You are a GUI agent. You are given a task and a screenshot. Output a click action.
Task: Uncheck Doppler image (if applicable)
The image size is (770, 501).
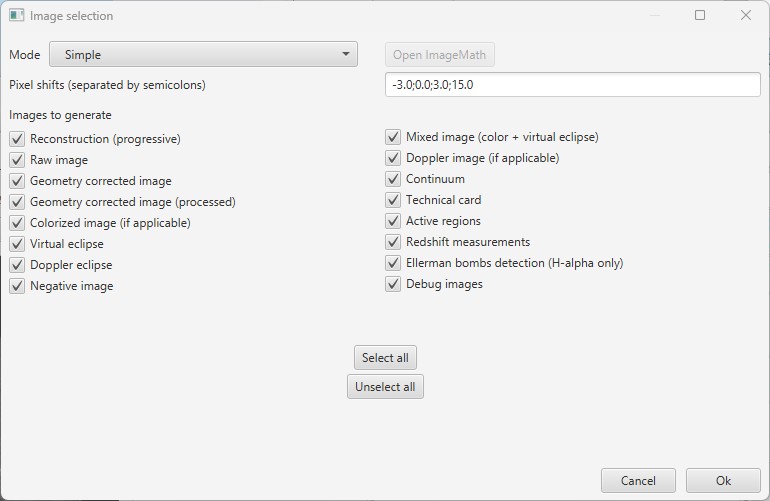tap(393, 158)
